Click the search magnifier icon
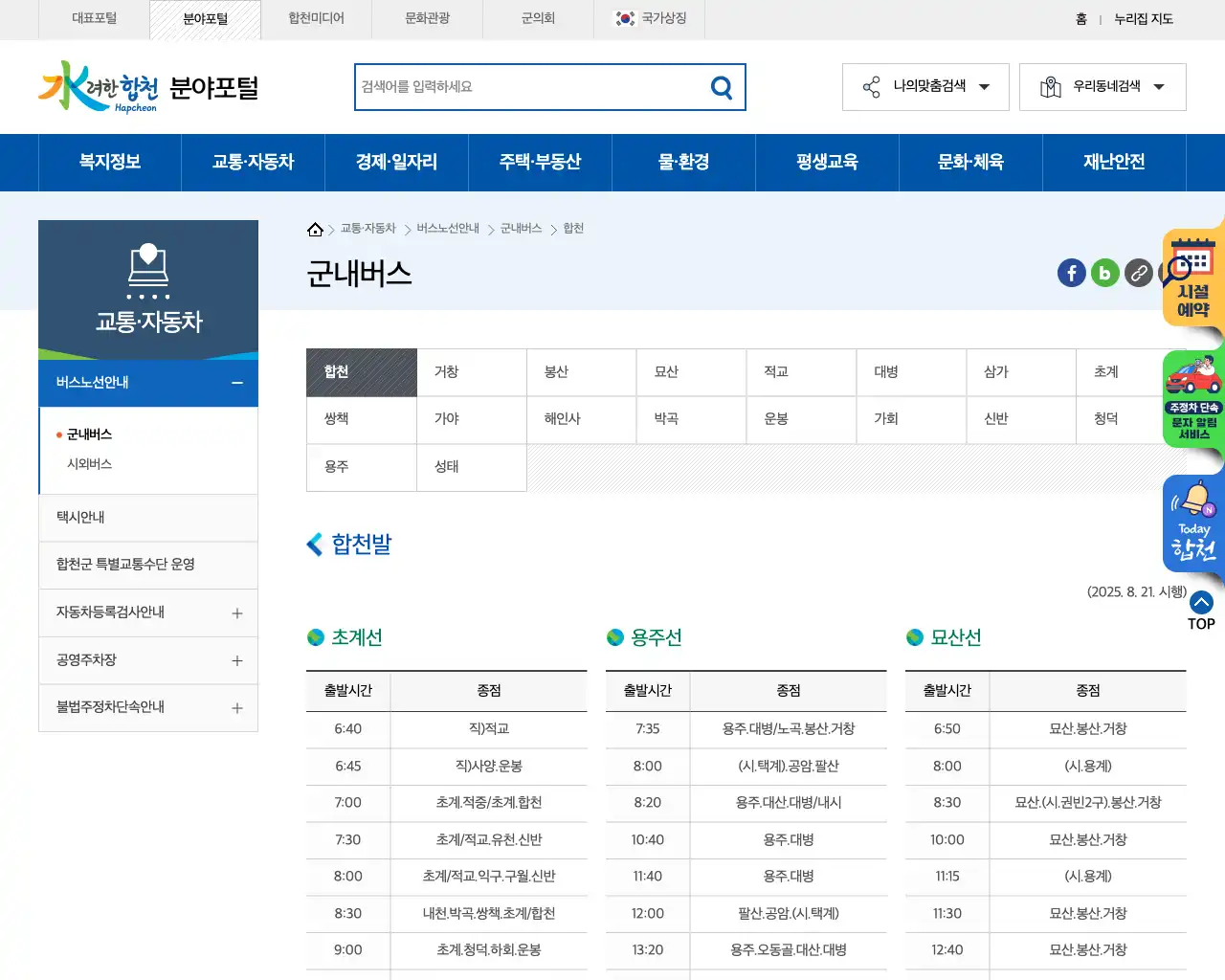The height and width of the screenshot is (980, 1225). [x=722, y=86]
